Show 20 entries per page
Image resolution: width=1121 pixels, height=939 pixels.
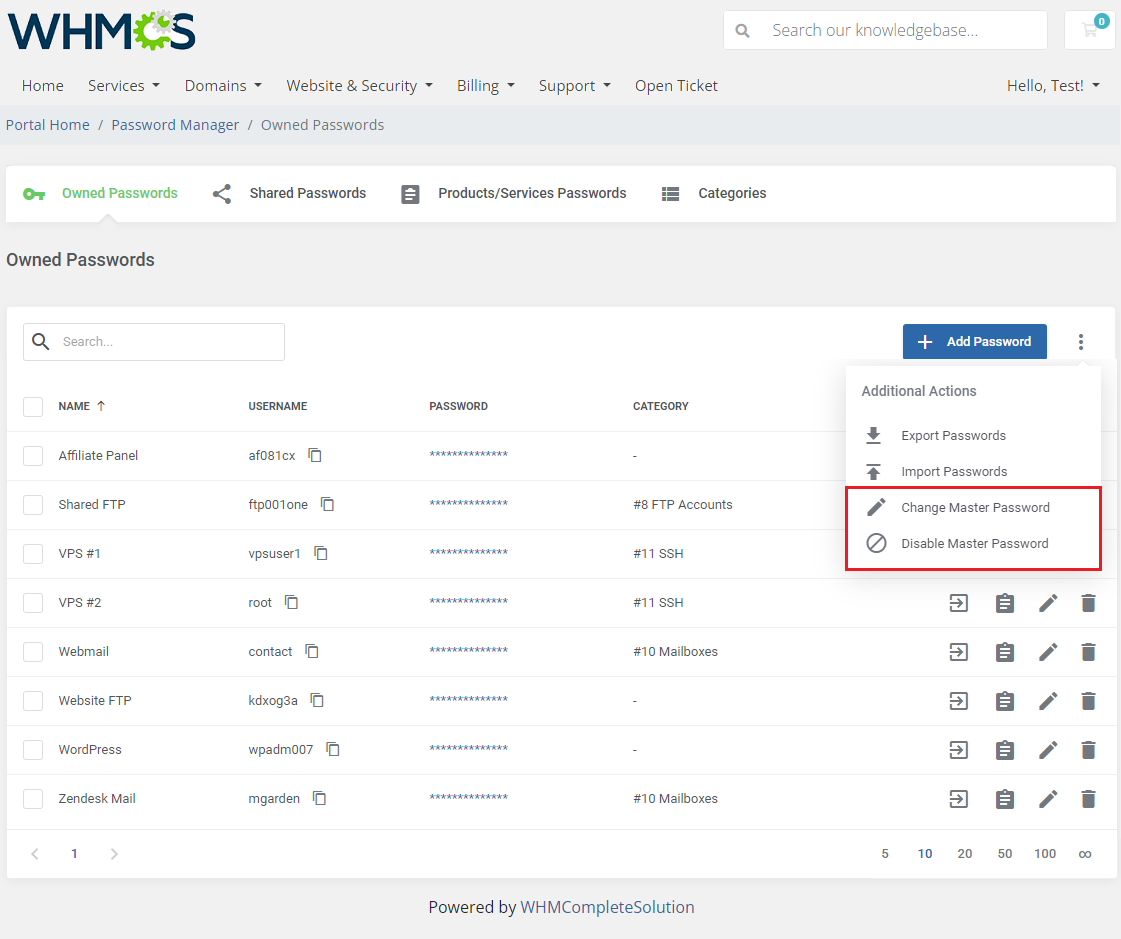[x=964, y=853]
